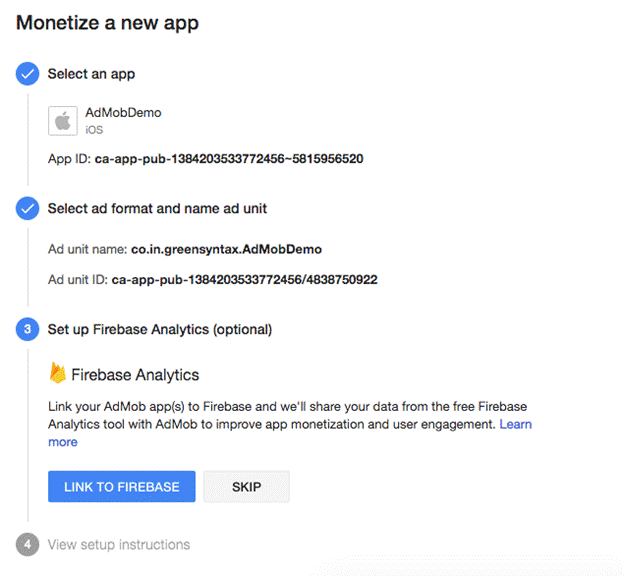Screen dimensions: 624x576
Task: Click the Select an app checkmark icon
Action: 27,74
